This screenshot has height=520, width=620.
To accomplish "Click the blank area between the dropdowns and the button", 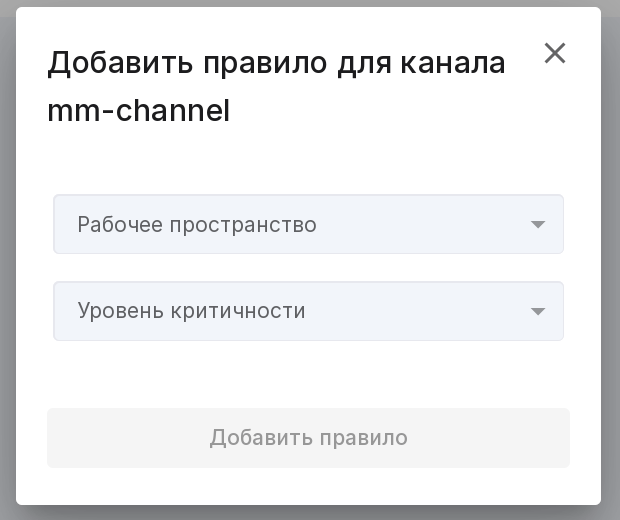I will (308, 374).
